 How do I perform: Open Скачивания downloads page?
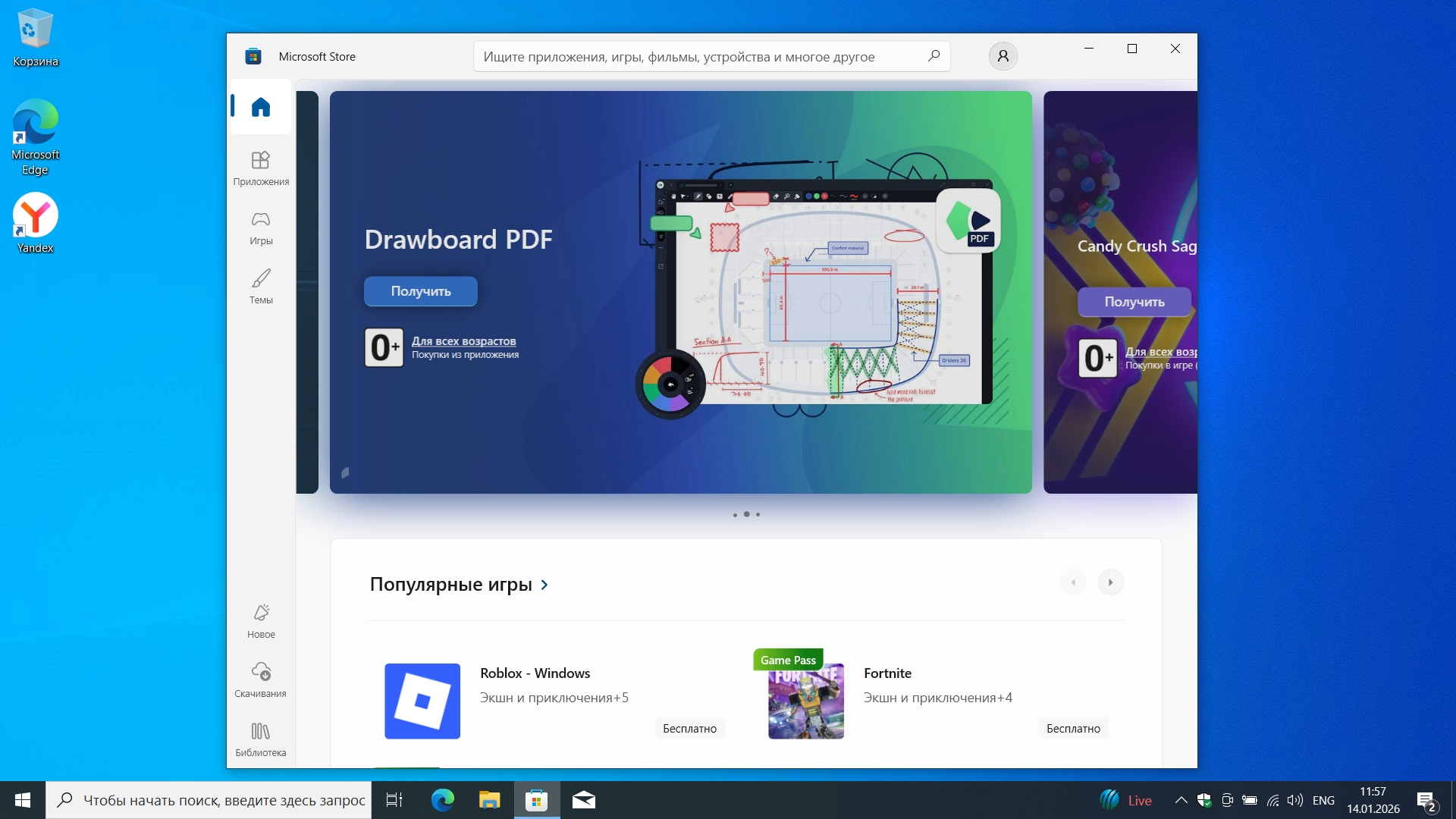coord(260,680)
